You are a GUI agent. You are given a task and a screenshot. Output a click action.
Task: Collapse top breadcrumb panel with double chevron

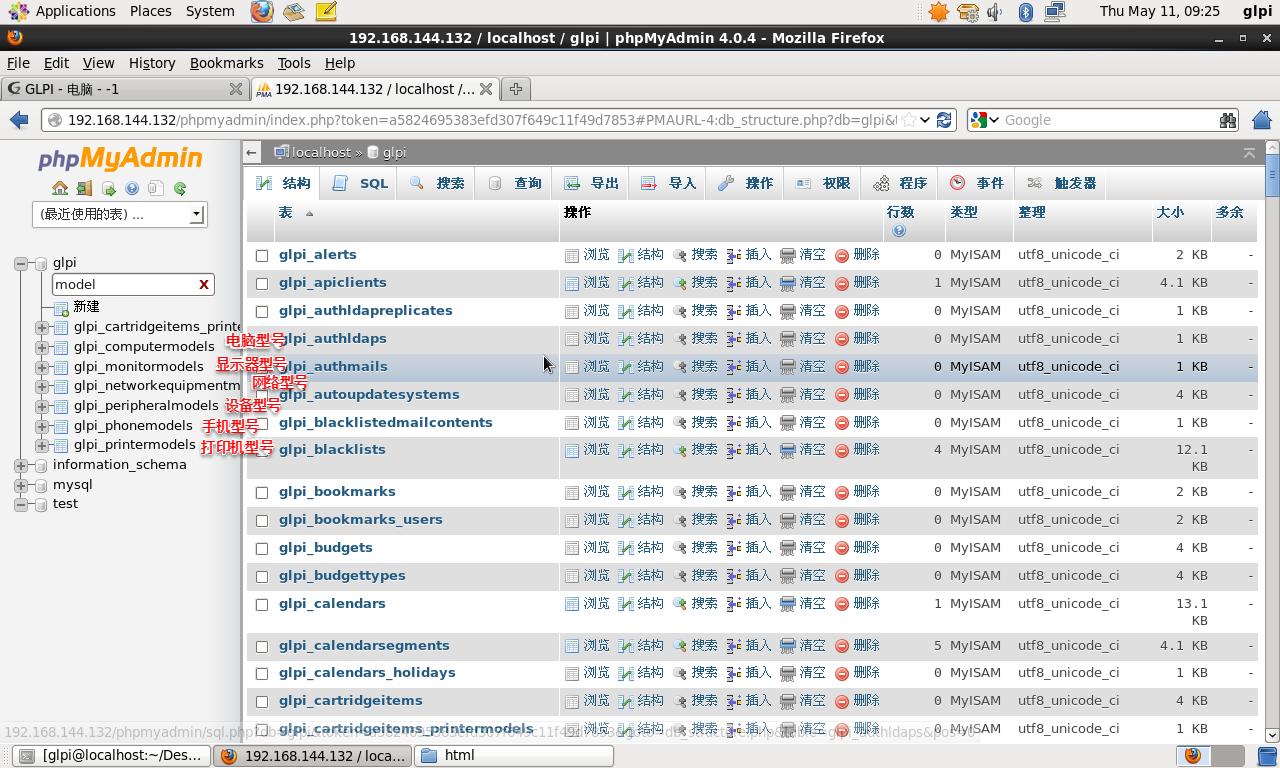tap(1249, 153)
